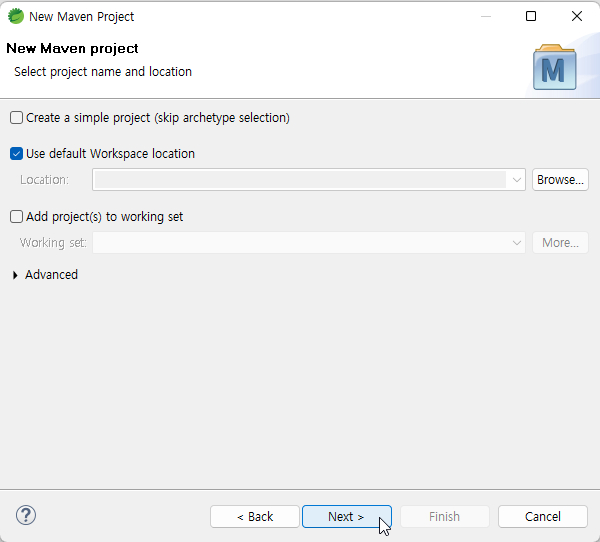Click inside the Location input field
This screenshot has width=600, height=542.
[300, 180]
